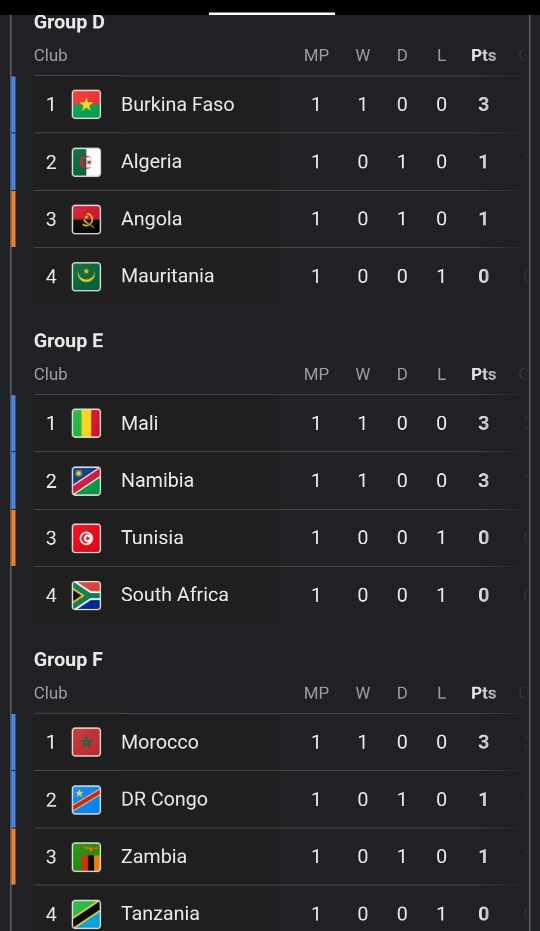This screenshot has height=931, width=540.
Task: Click MP column header in Group E
Action: click(x=316, y=374)
